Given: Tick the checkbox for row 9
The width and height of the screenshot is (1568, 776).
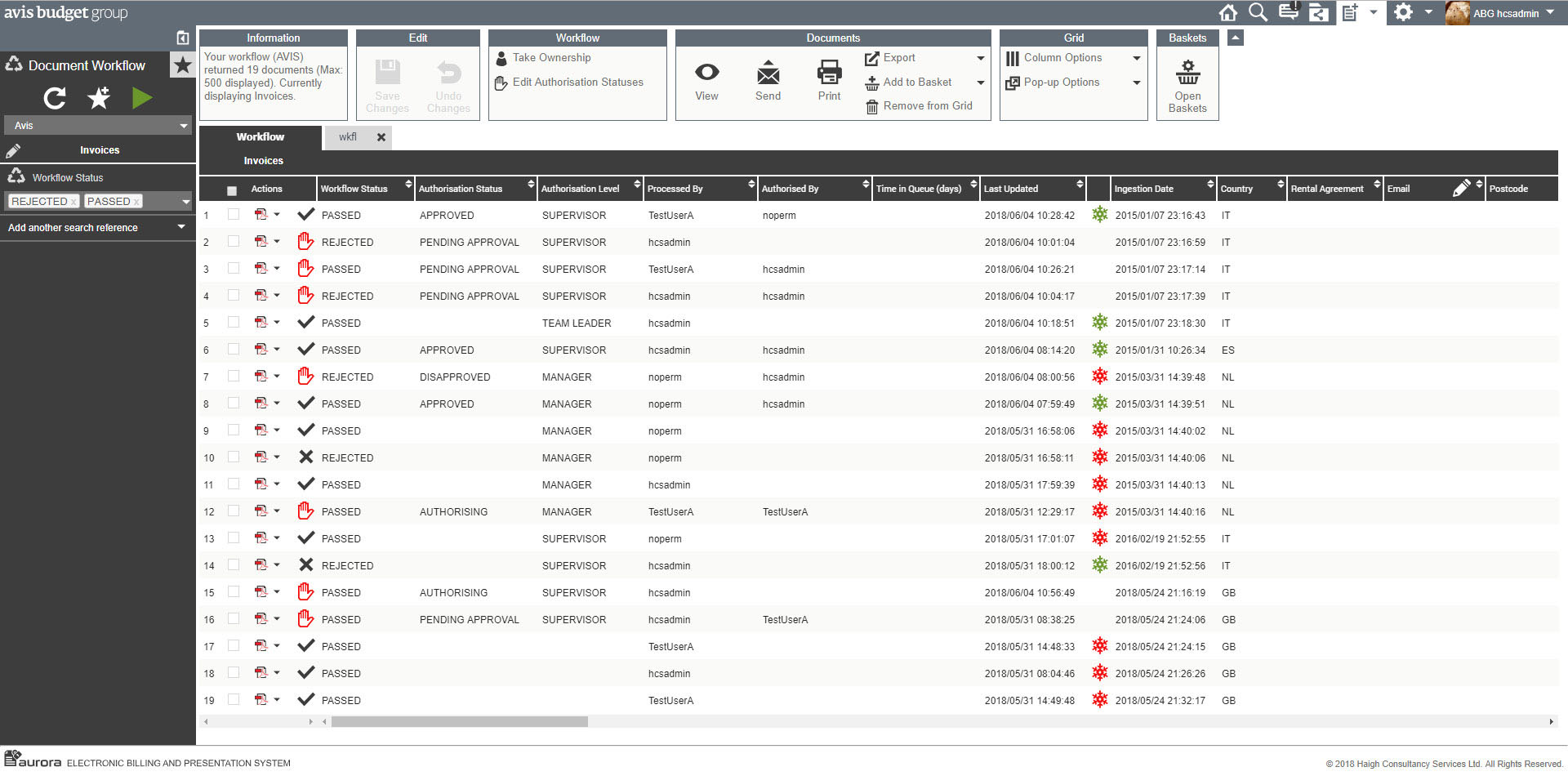Looking at the screenshot, I should point(234,430).
